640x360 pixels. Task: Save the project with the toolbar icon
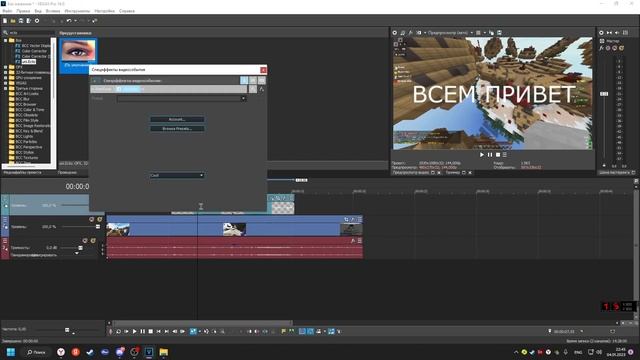click(21, 20)
